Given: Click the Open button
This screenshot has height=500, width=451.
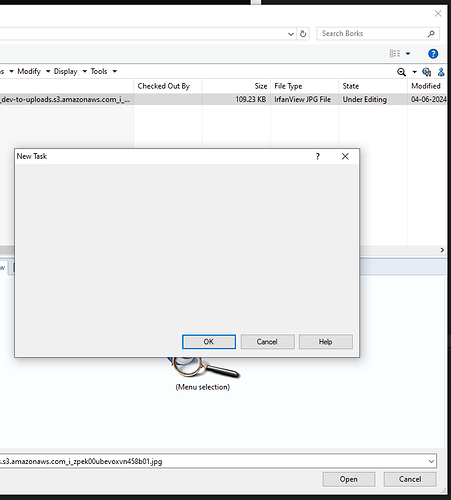Looking at the screenshot, I should click(x=349, y=479).
